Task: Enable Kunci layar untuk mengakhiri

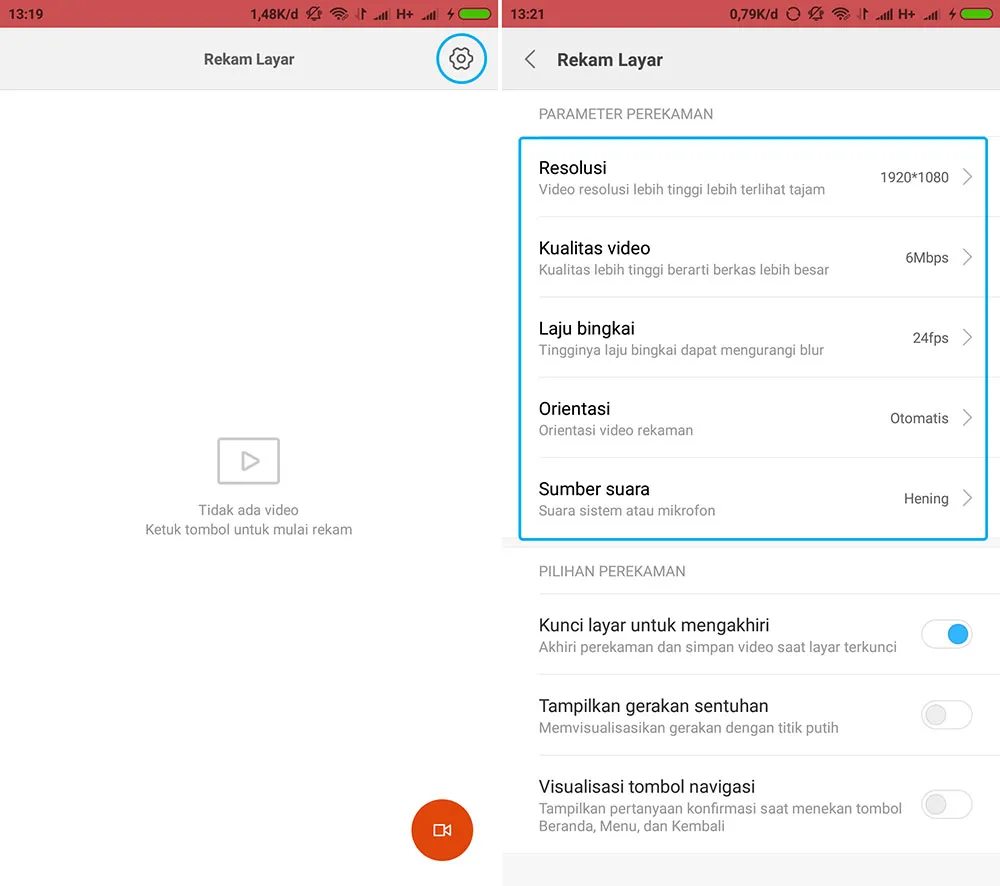Action: tap(946, 634)
